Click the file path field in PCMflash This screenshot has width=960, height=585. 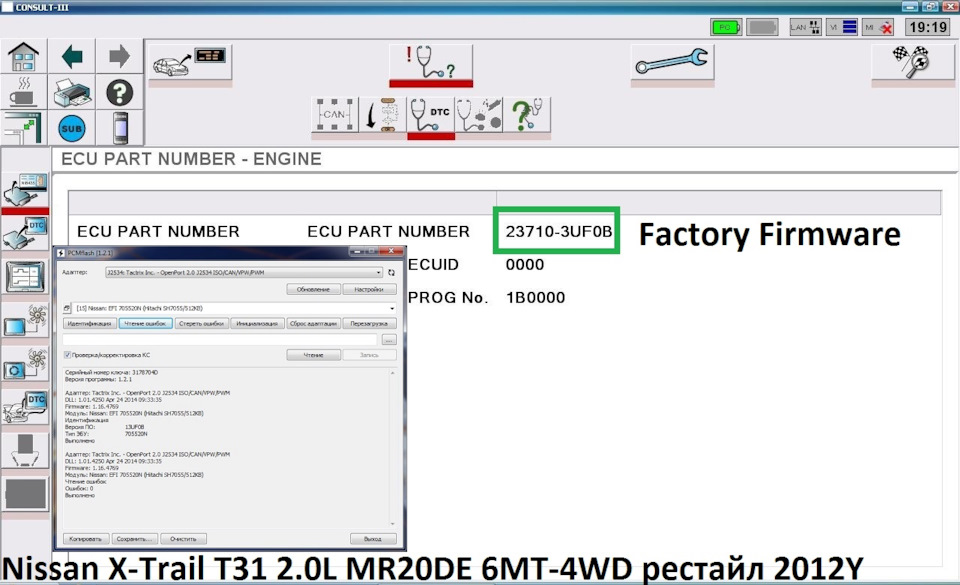click(220, 339)
